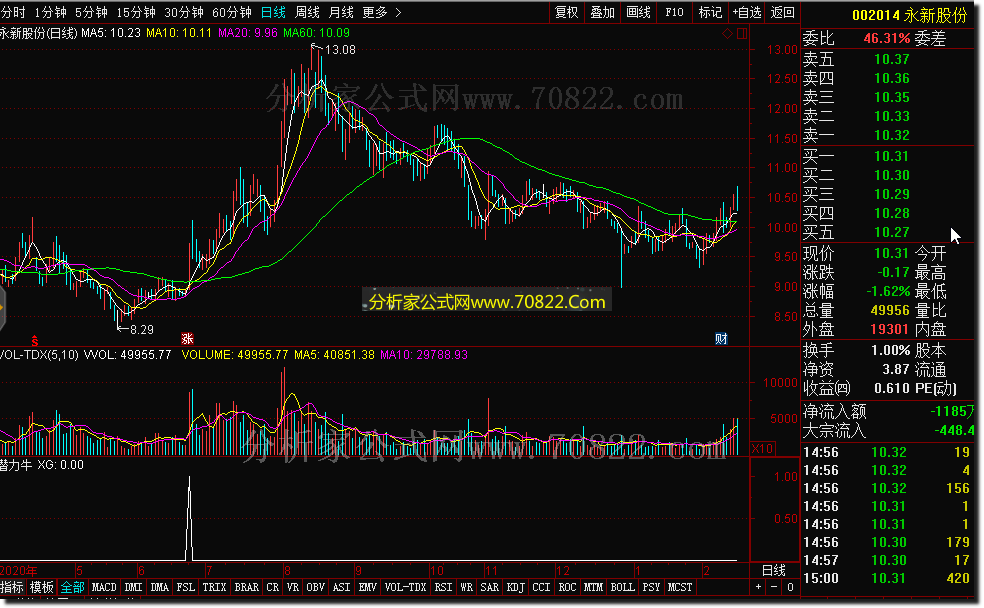Click the minus zoom-out button beside the indicator bar
Screen dimensions: 984x608
774,587
